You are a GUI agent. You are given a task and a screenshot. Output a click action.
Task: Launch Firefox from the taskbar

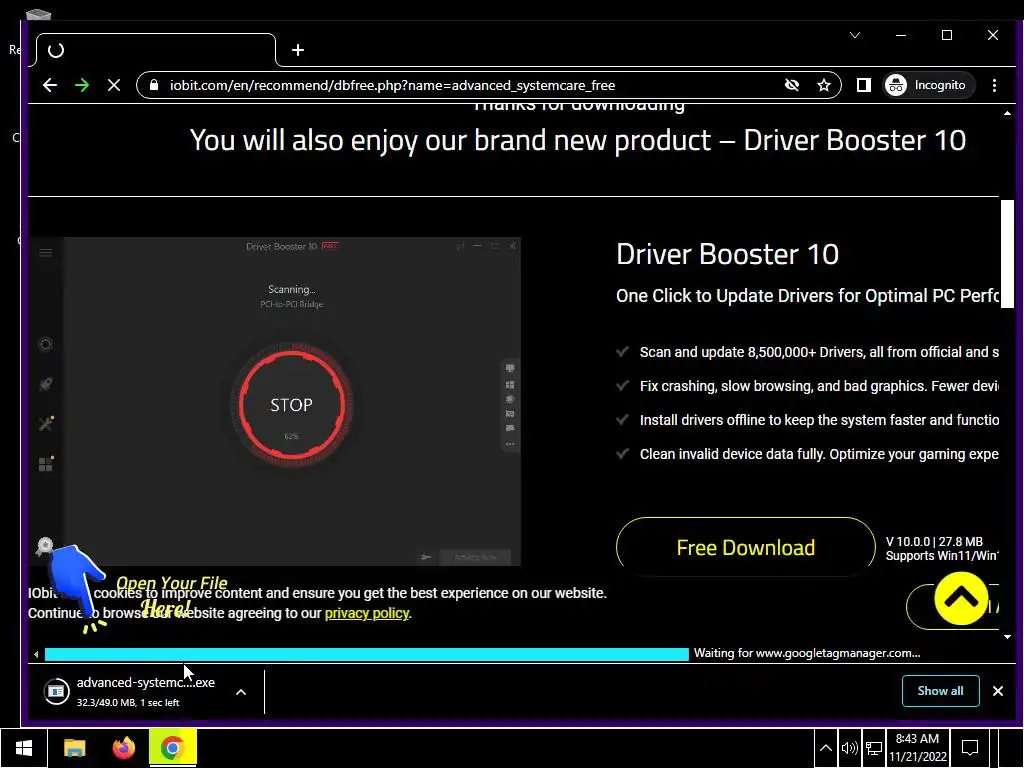(x=123, y=748)
